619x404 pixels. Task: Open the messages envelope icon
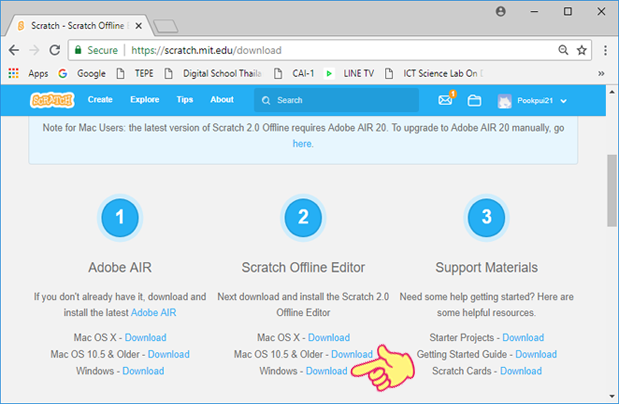(x=446, y=100)
